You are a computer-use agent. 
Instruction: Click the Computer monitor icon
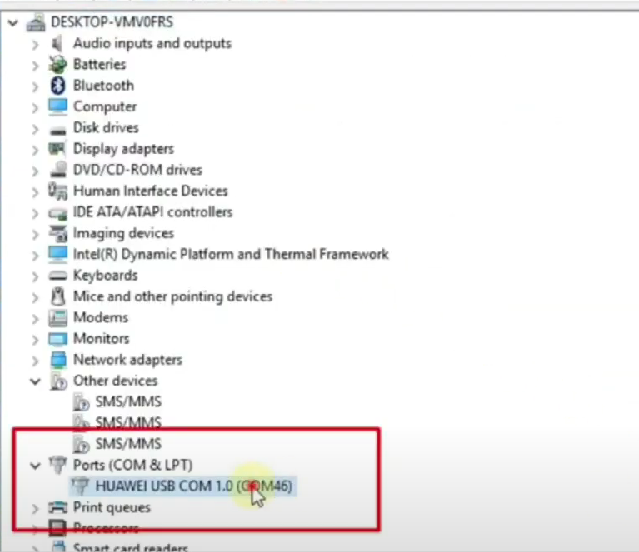click(57, 106)
